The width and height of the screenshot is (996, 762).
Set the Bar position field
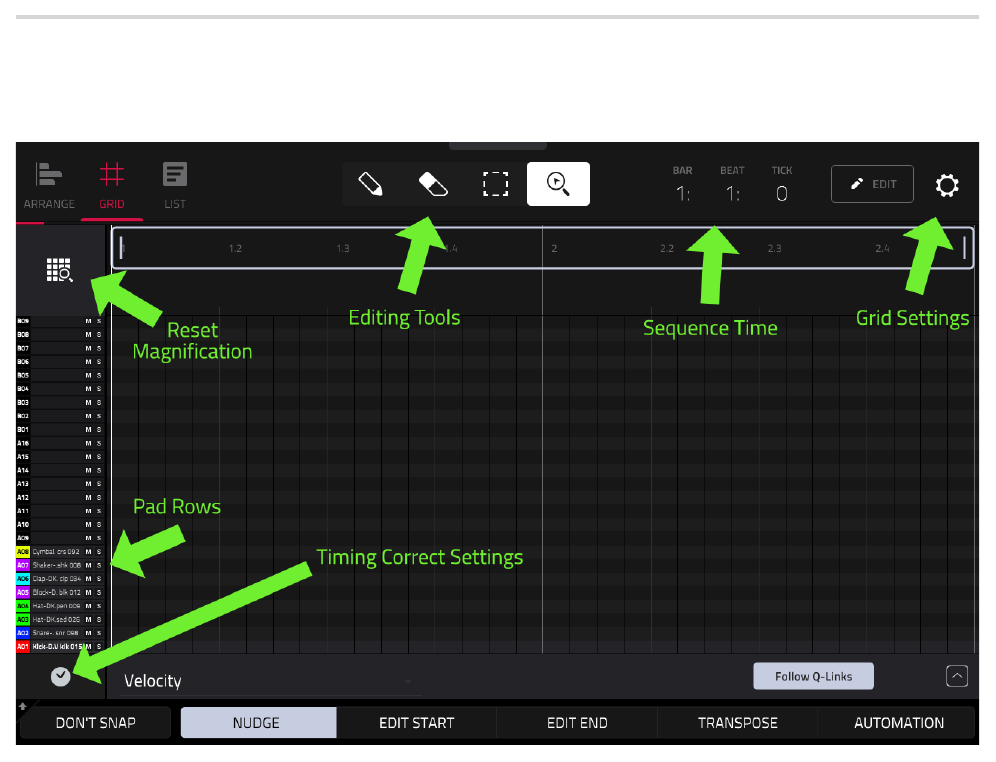coord(683,193)
